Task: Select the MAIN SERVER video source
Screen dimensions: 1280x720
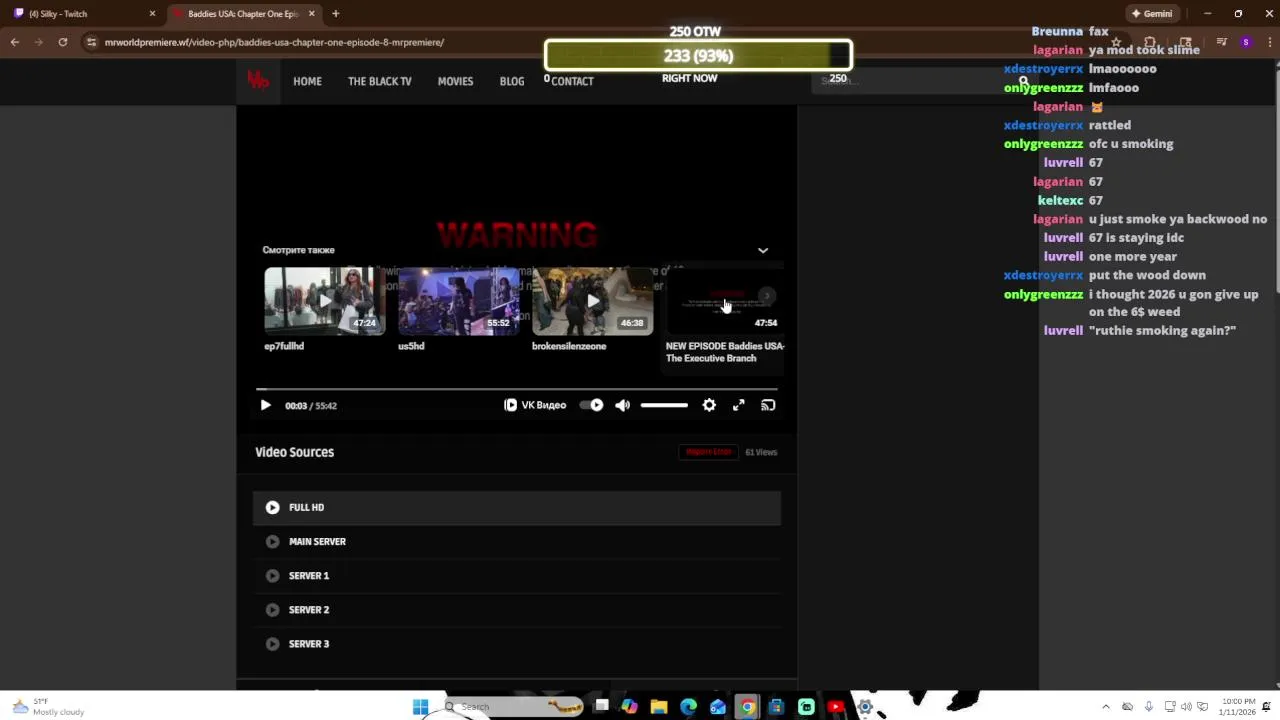Action: (516, 541)
